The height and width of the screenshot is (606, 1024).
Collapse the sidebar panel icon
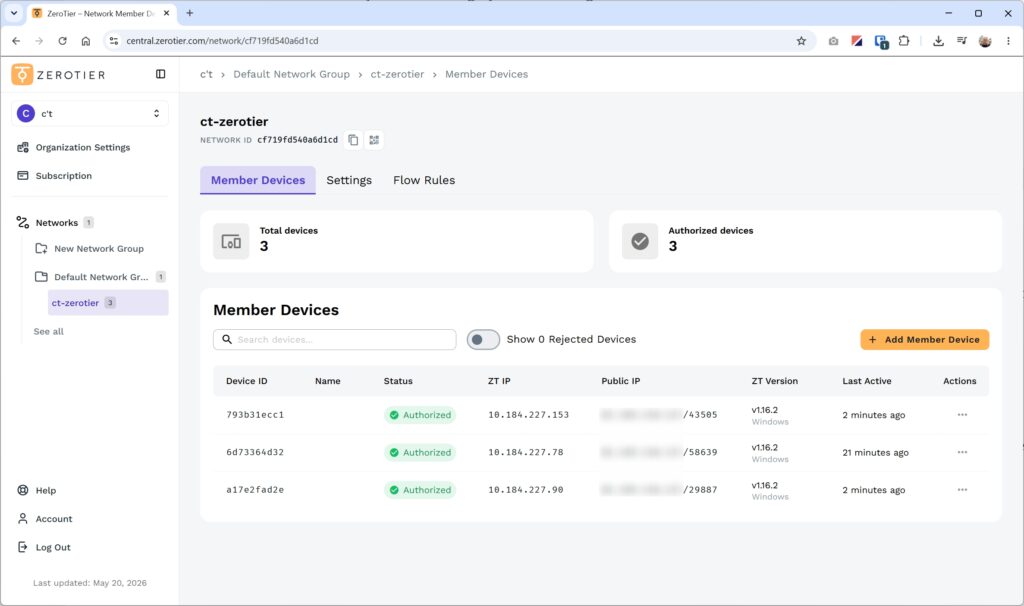coord(161,74)
